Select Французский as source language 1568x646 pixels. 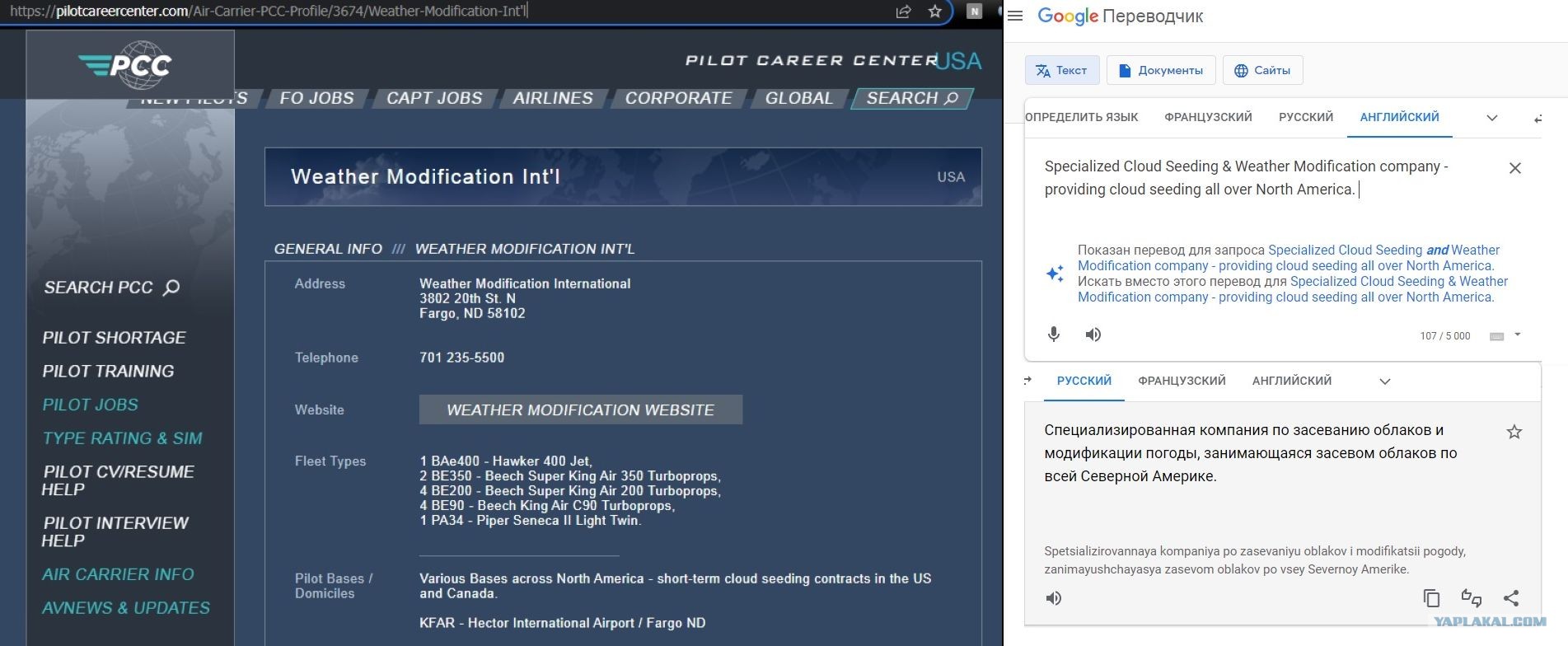(x=1208, y=117)
